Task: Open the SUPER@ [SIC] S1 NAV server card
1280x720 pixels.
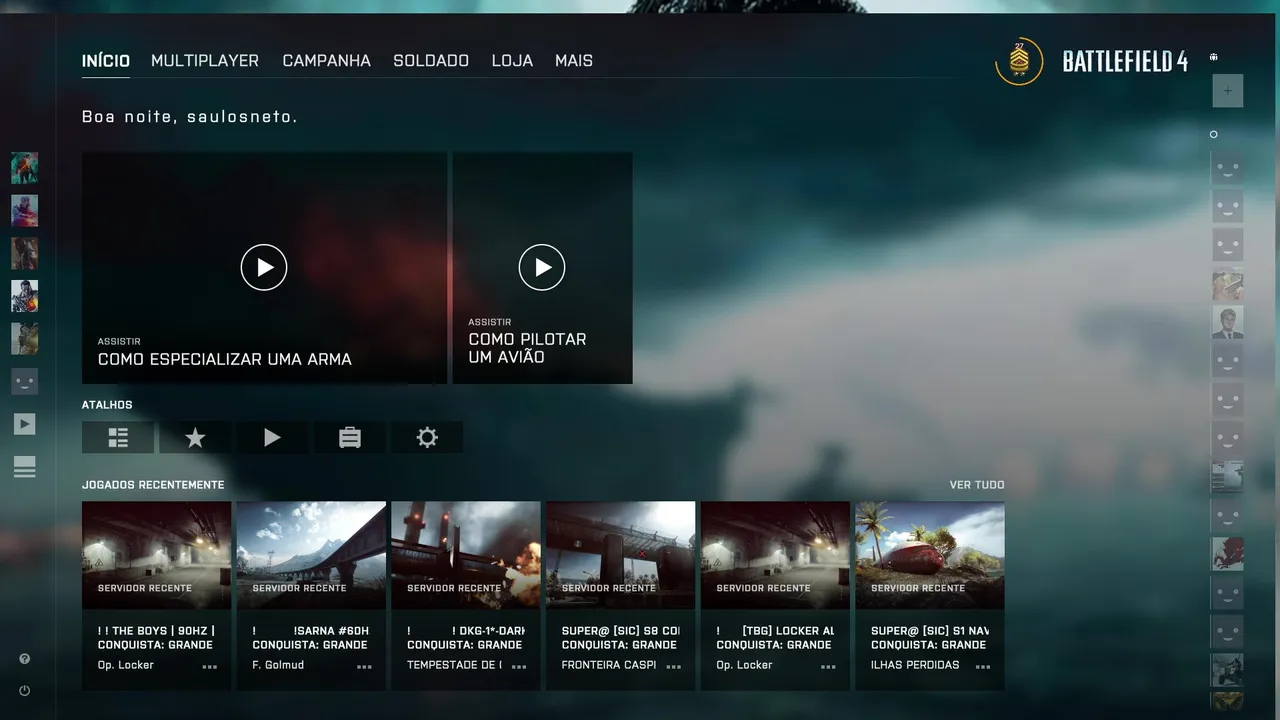Action: coord(930,595)
